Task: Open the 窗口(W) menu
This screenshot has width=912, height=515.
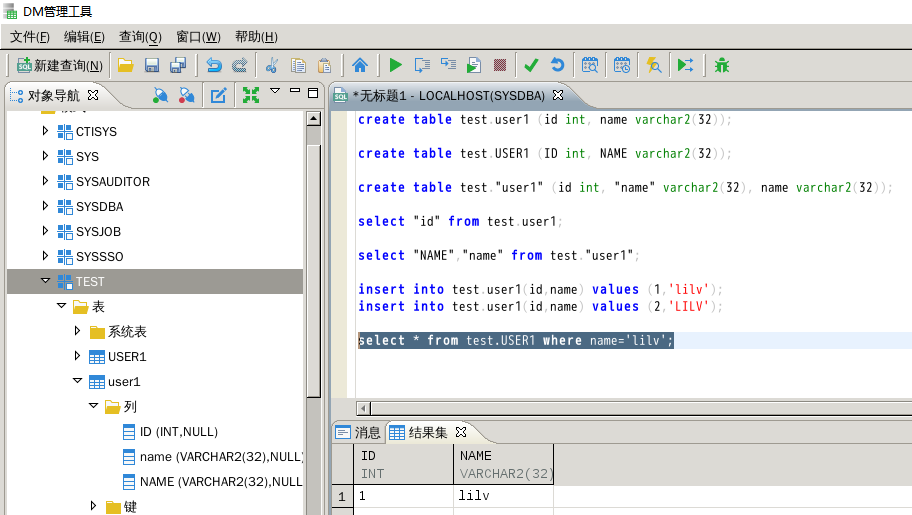Action: pyautogui.click(x=198, y=37)
